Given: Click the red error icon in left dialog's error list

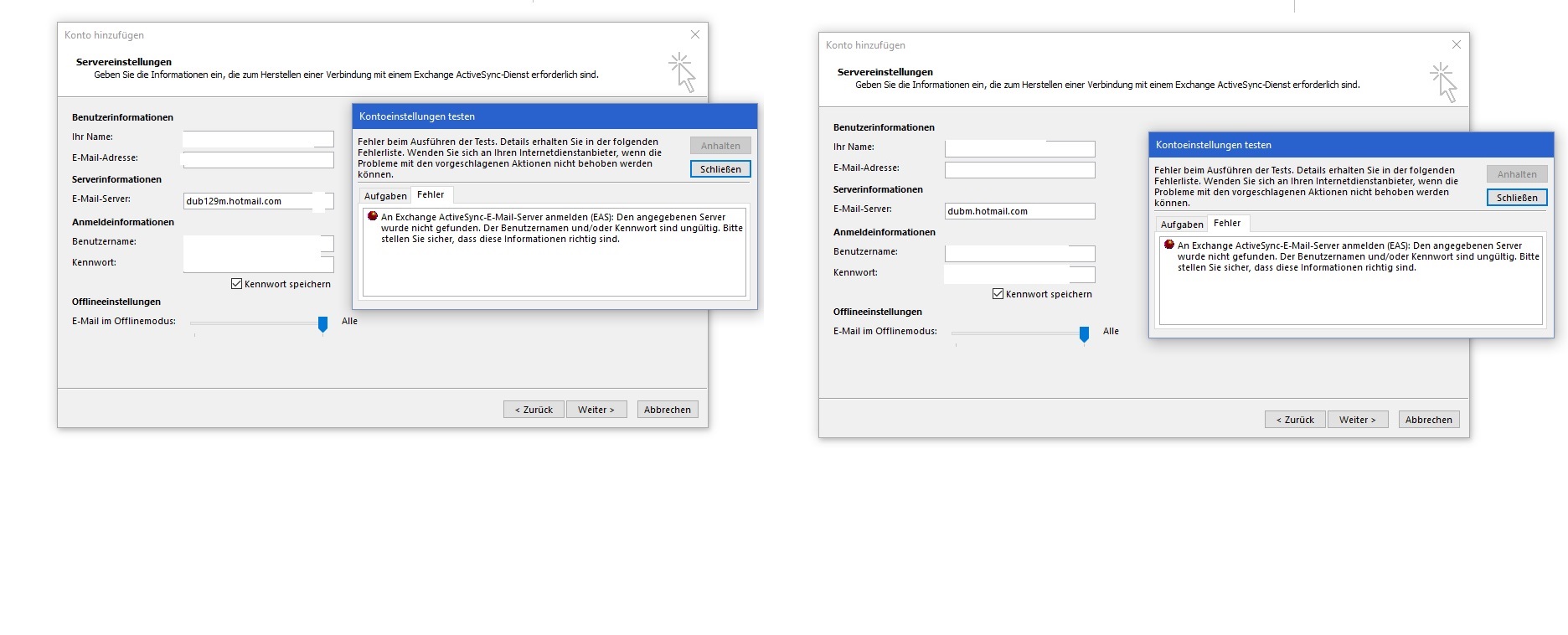Looking at the screenshot, I should coord(373,216).
